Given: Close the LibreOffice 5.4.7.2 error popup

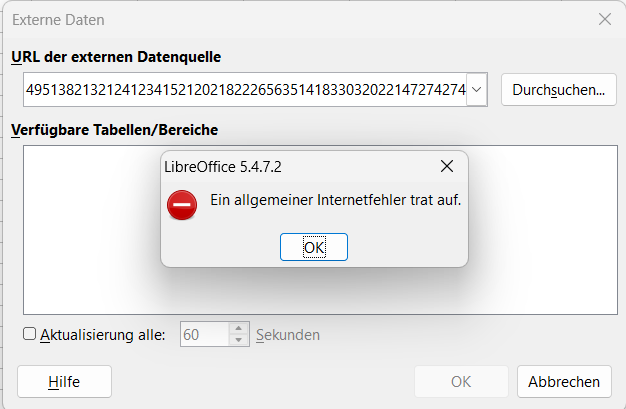Looking at the screenshot, I should click(447, 166).
